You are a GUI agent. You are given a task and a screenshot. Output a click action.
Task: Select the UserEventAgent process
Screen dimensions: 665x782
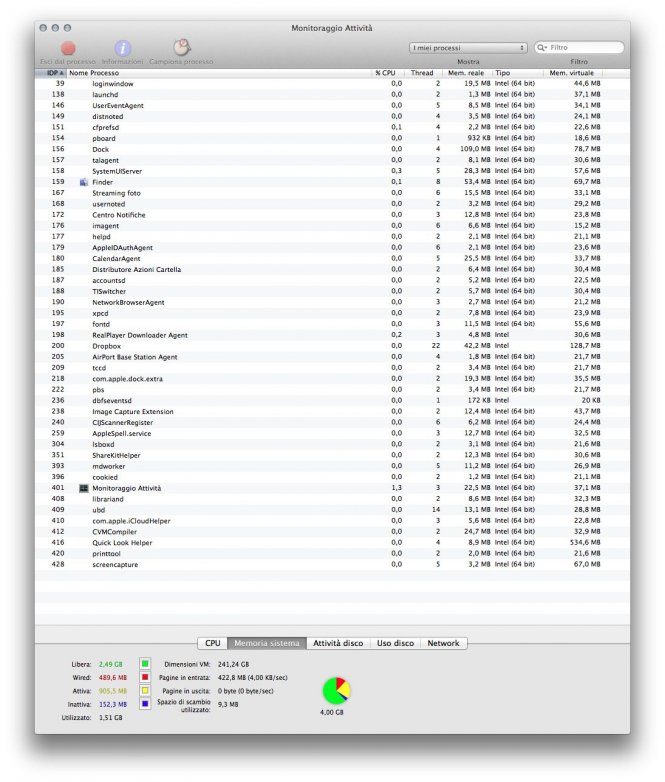point(332,106)
